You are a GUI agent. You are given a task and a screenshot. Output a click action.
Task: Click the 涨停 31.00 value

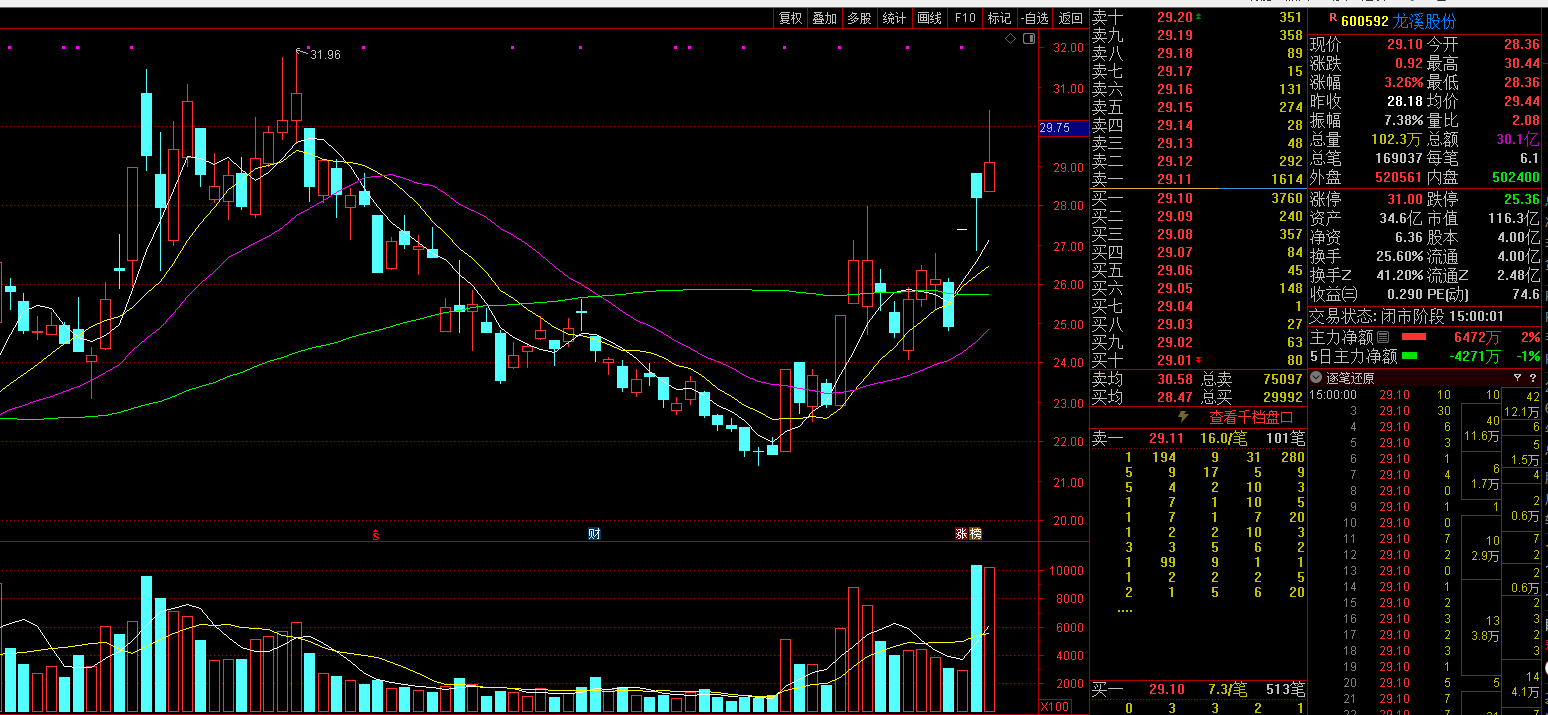pos(1403,199)
